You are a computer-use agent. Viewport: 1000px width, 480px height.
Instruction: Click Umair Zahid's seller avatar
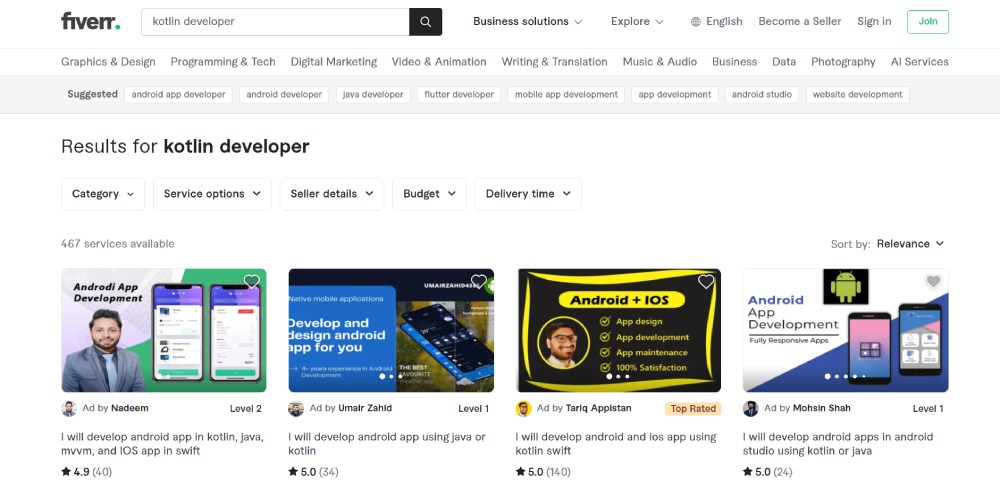296,409
